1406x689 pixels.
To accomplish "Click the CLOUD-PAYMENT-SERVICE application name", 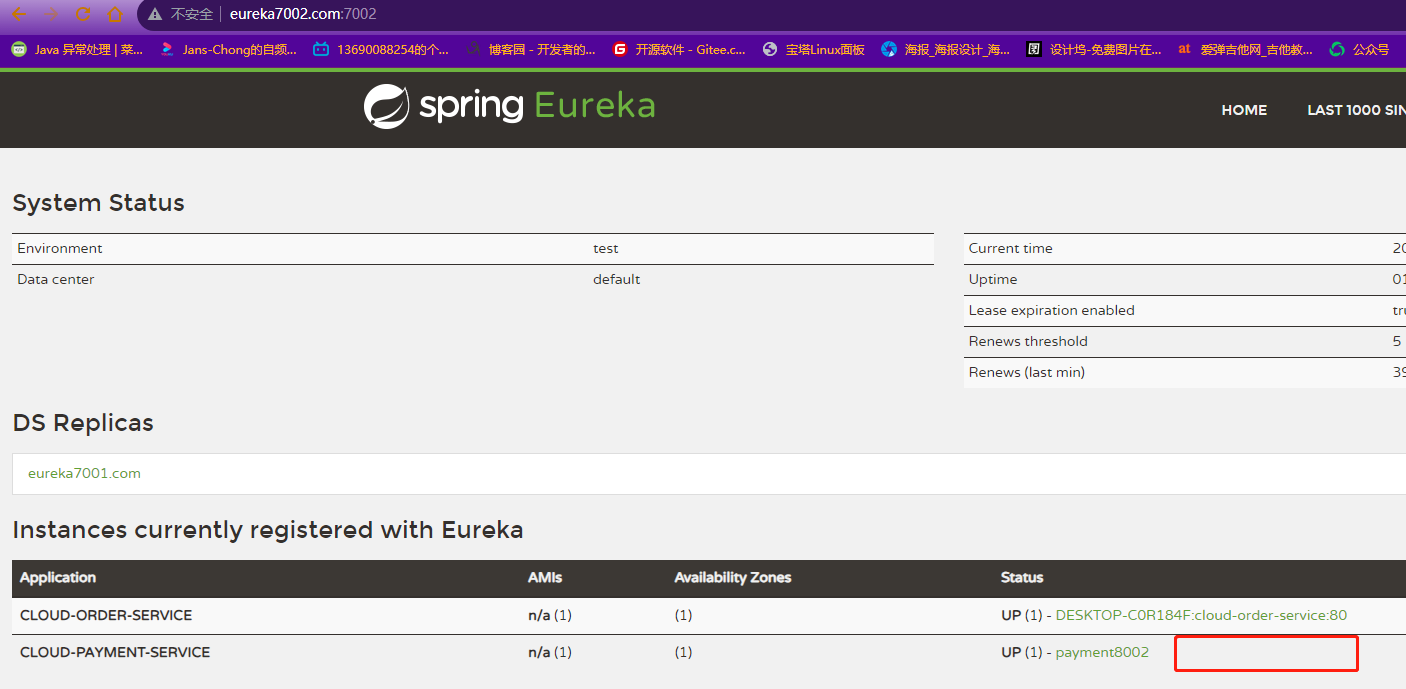I will [x=115, y=652].
